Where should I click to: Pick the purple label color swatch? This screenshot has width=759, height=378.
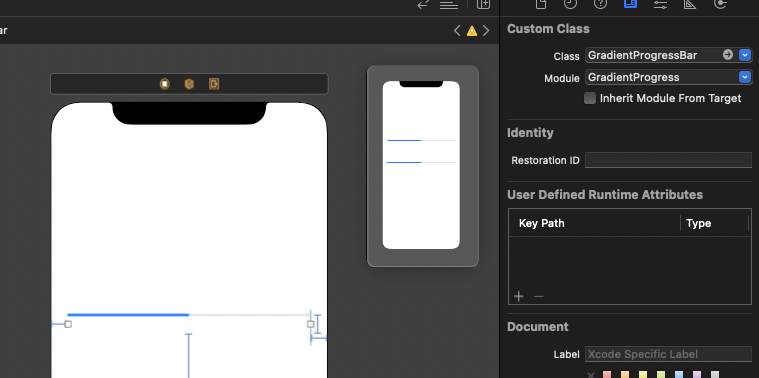point(697,375)
